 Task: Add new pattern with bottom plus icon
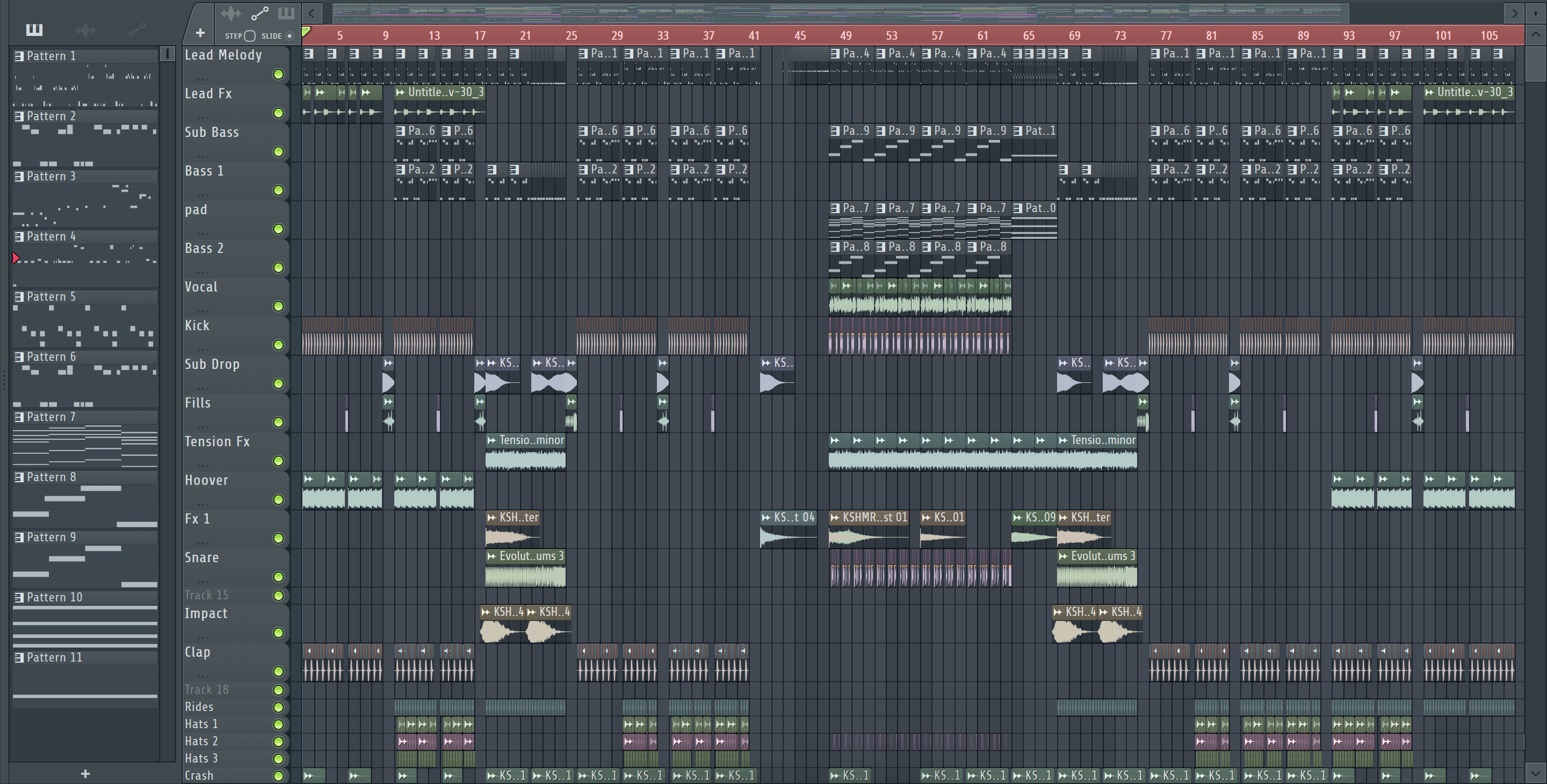[x=85, y=774]
